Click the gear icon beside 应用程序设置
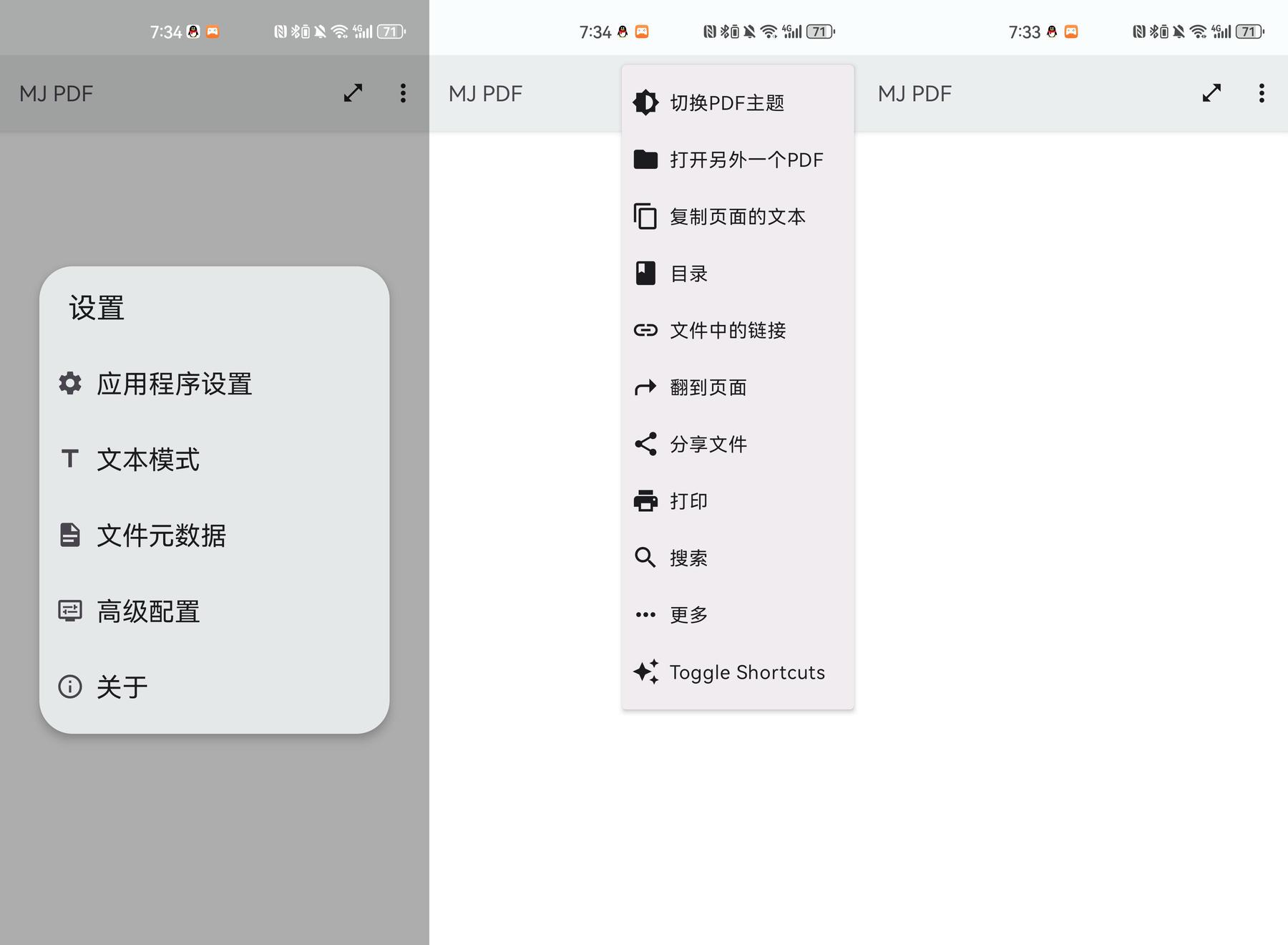Viewport: 1288px width, 945px height. point(69,383)
